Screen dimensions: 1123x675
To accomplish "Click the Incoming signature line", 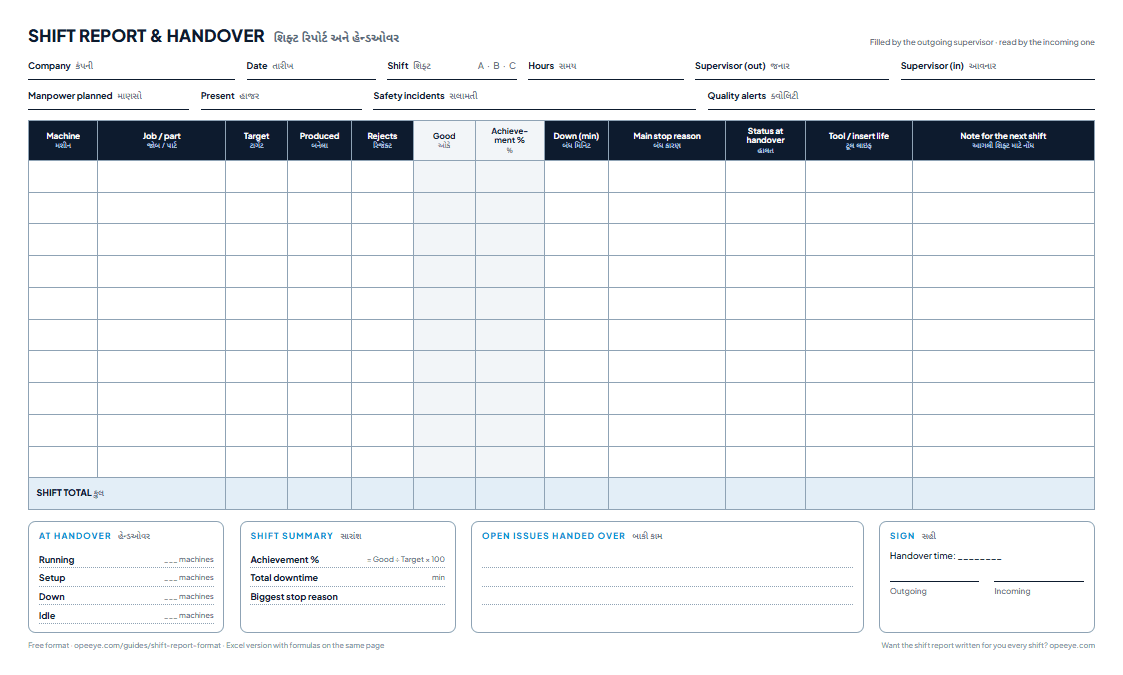I will (1038, 581).
